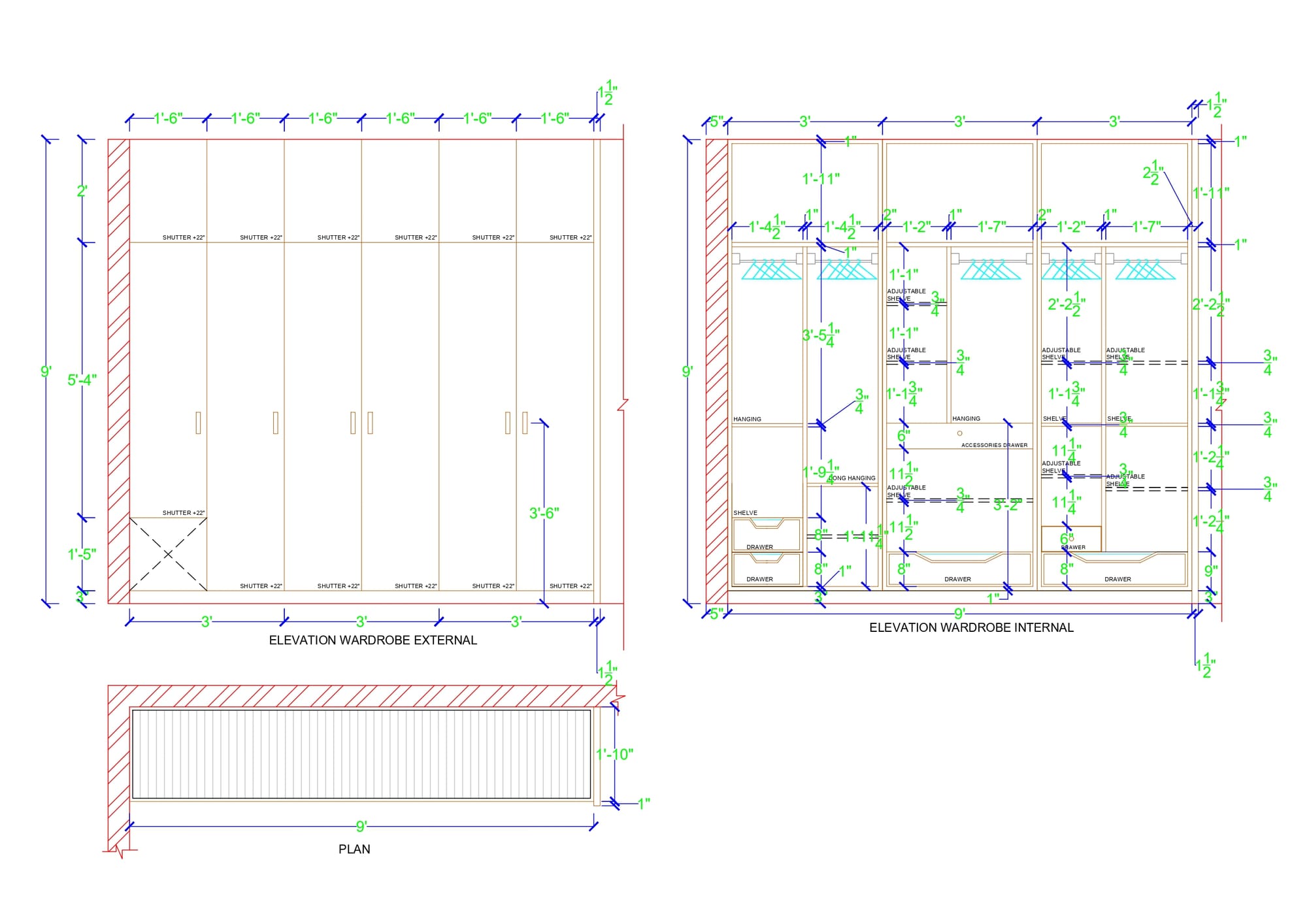1307x924 pixels.
Task: Select the 2 1/2" leader dimension text
Action: coord(1153,173)
